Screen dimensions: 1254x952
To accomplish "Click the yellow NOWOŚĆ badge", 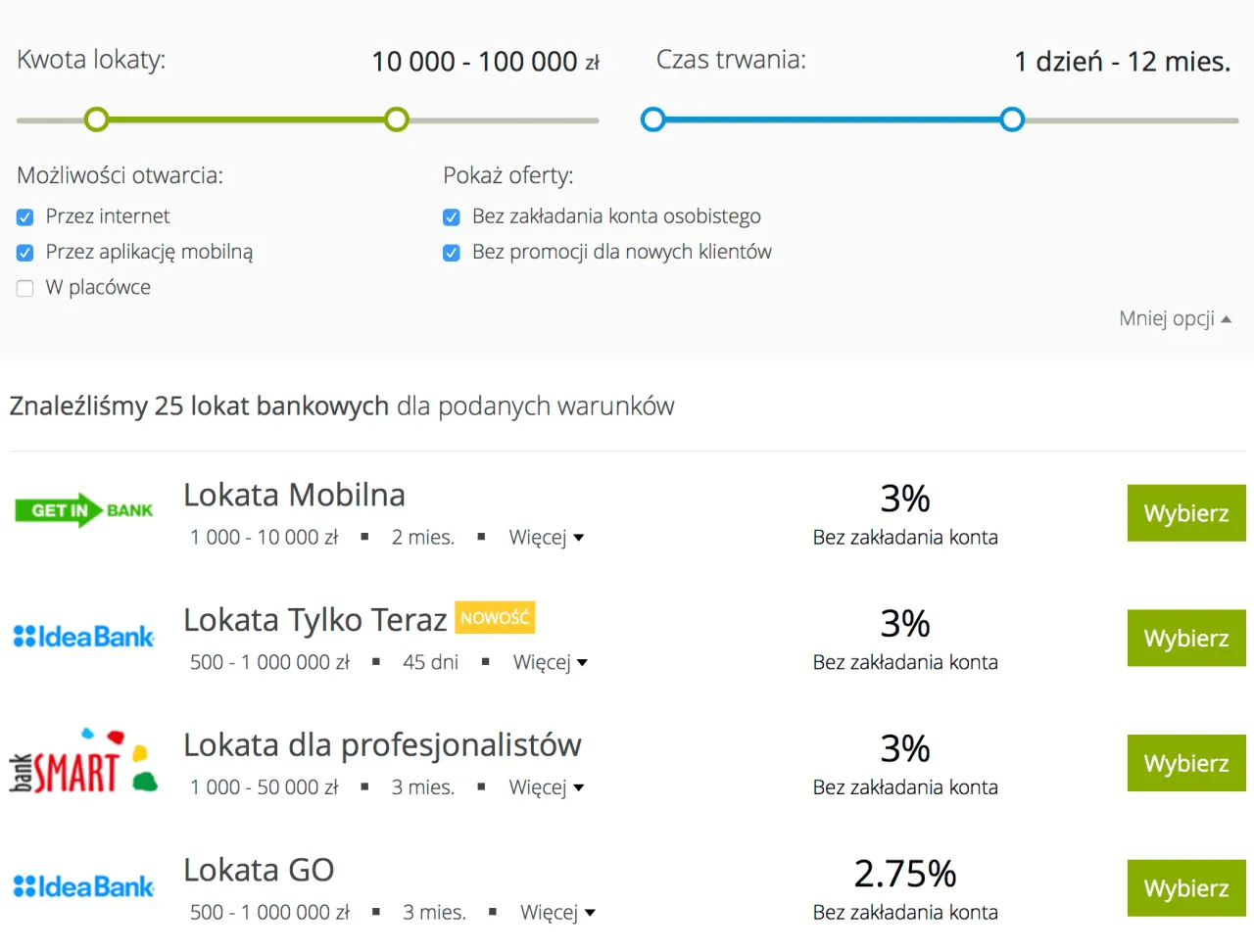I will [495, 617].
